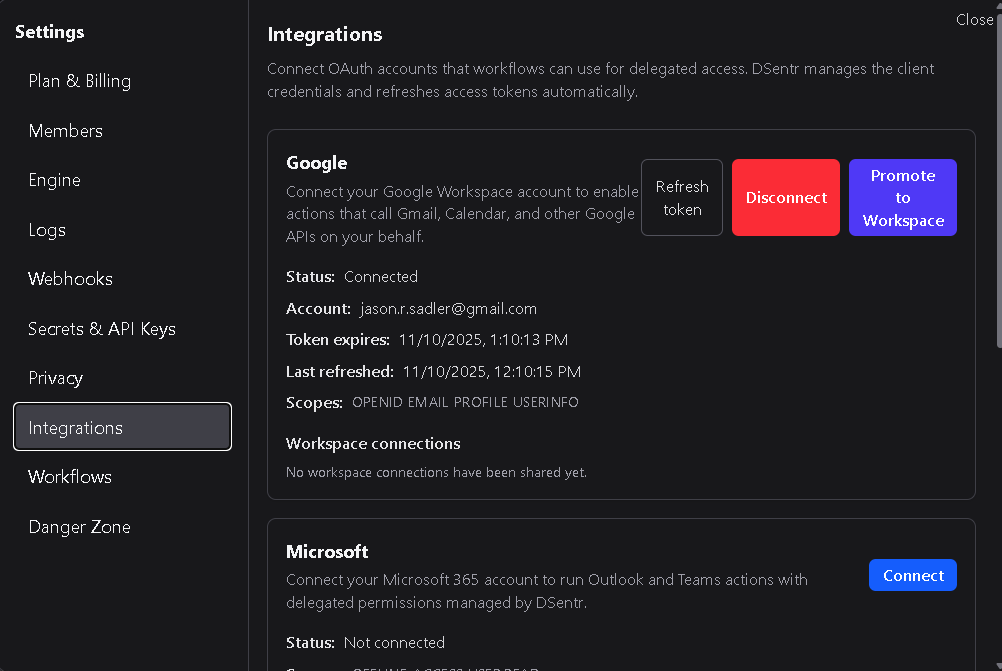This screenshot has height=671, width=1002.
Task: Click 'No workspace connections have been shared yet.'
Action: coord(436,472)
